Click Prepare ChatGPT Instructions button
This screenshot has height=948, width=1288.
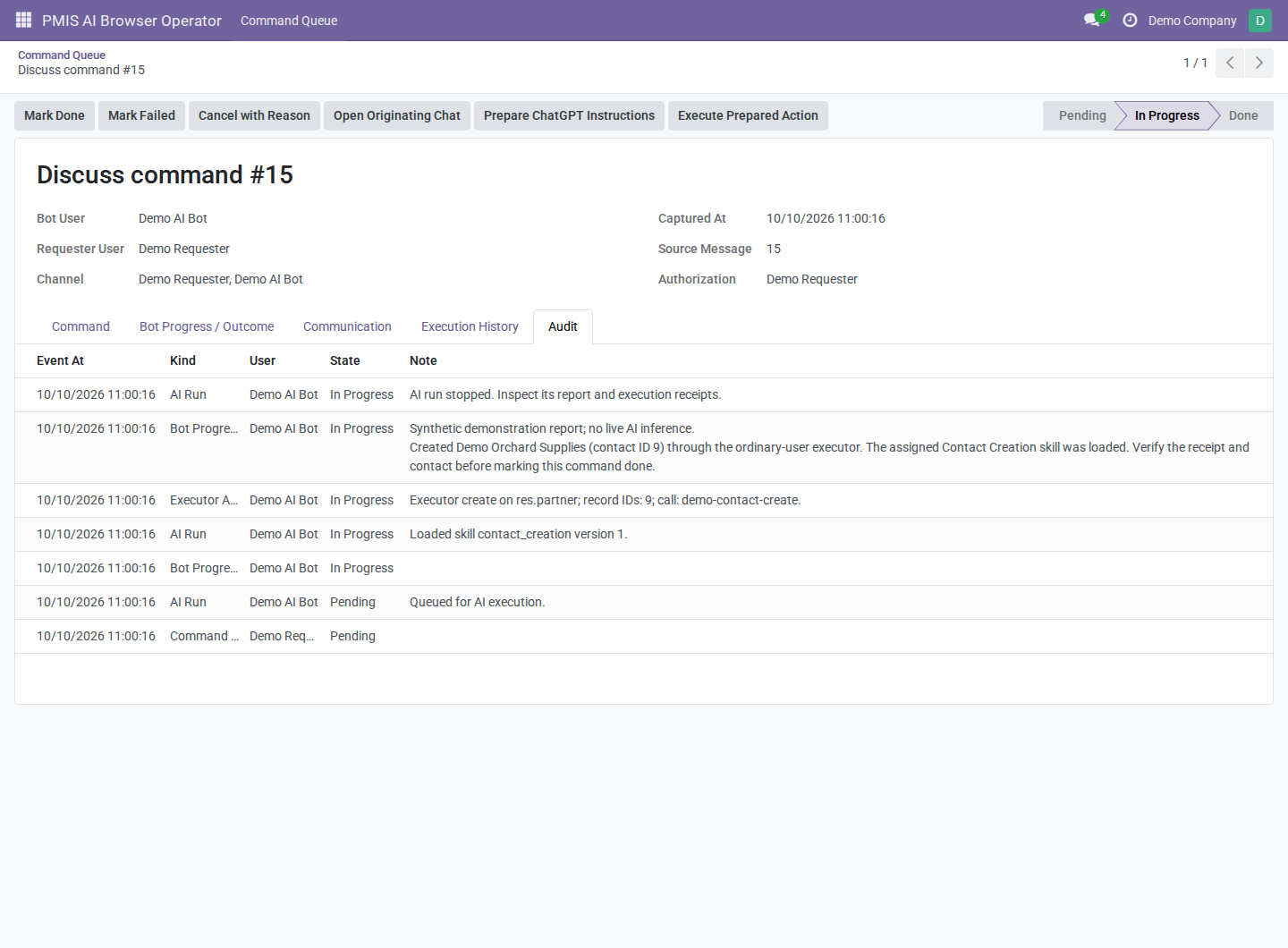(x=569, y=115)
